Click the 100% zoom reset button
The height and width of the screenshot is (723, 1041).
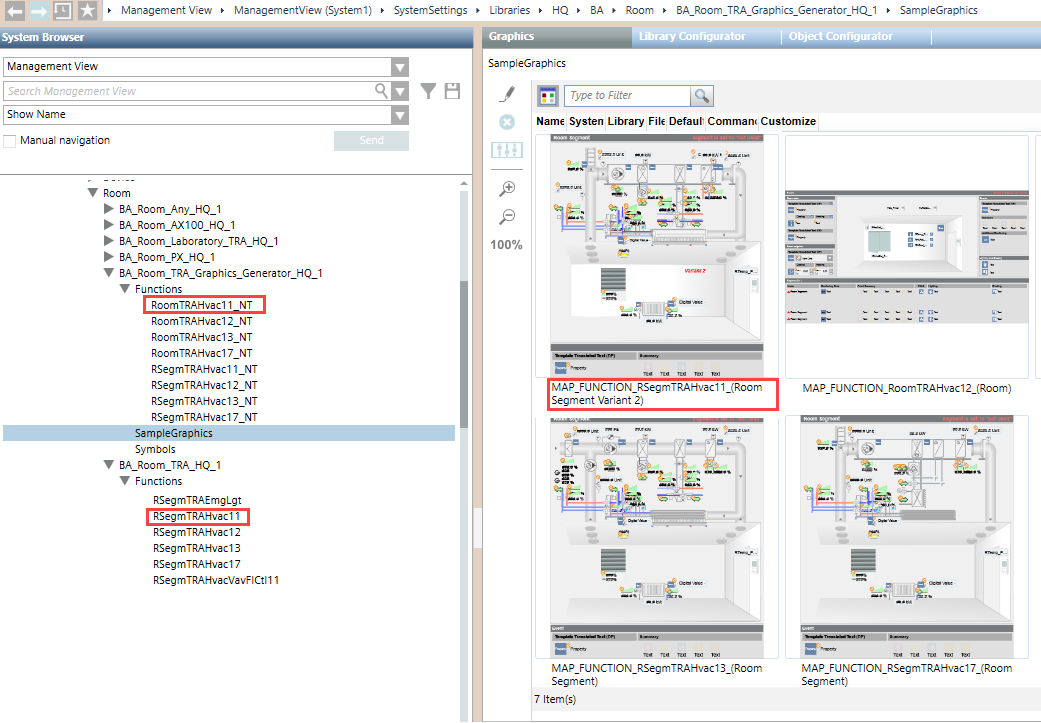click(507, 245)
